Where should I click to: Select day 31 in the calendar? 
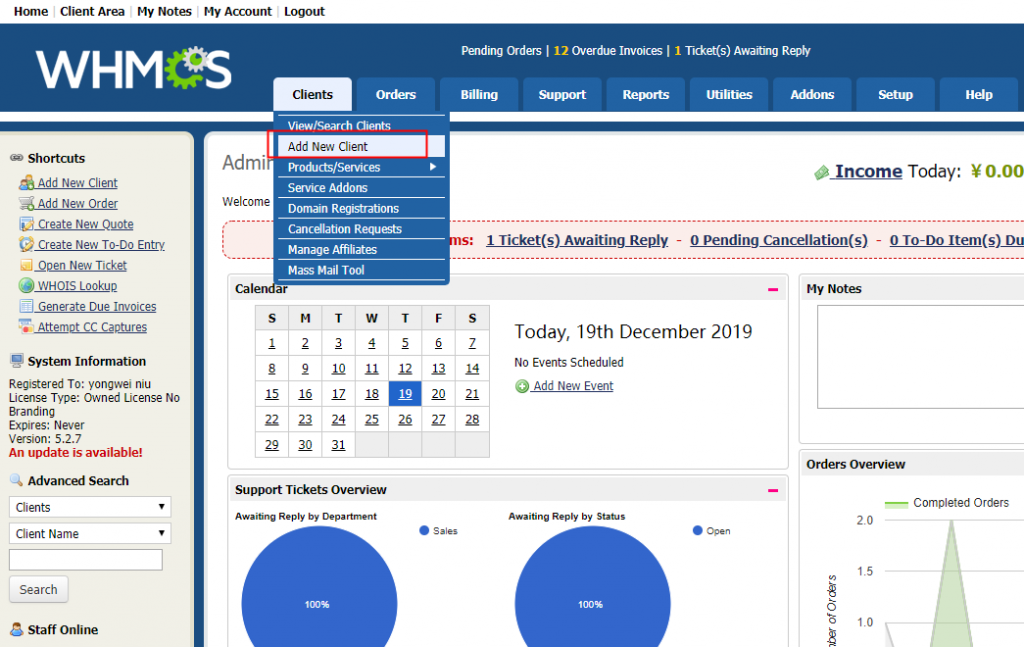pos(338,445)
